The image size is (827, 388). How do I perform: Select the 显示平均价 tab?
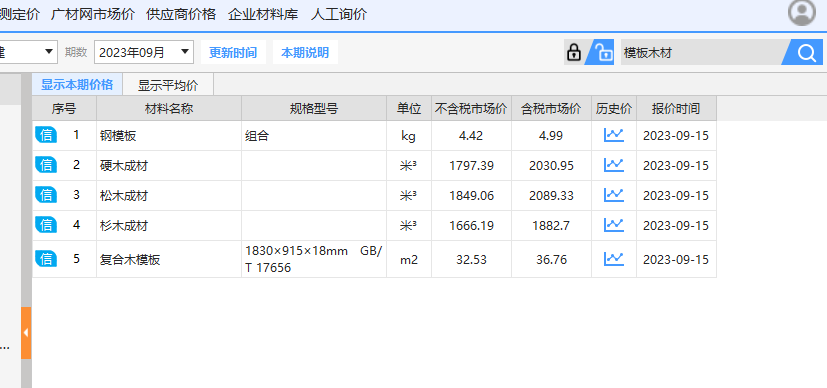(x=168, y=85)
